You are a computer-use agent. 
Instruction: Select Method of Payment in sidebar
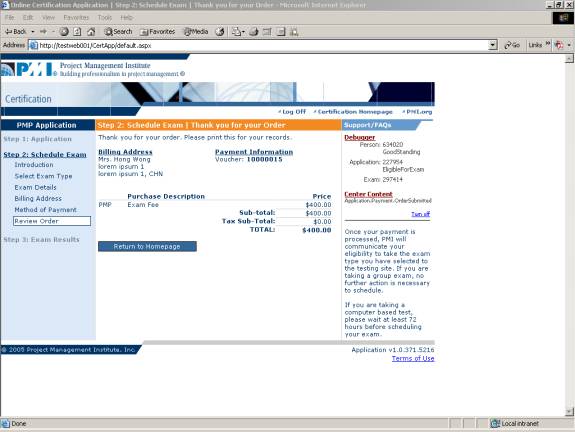click(45, 210)
